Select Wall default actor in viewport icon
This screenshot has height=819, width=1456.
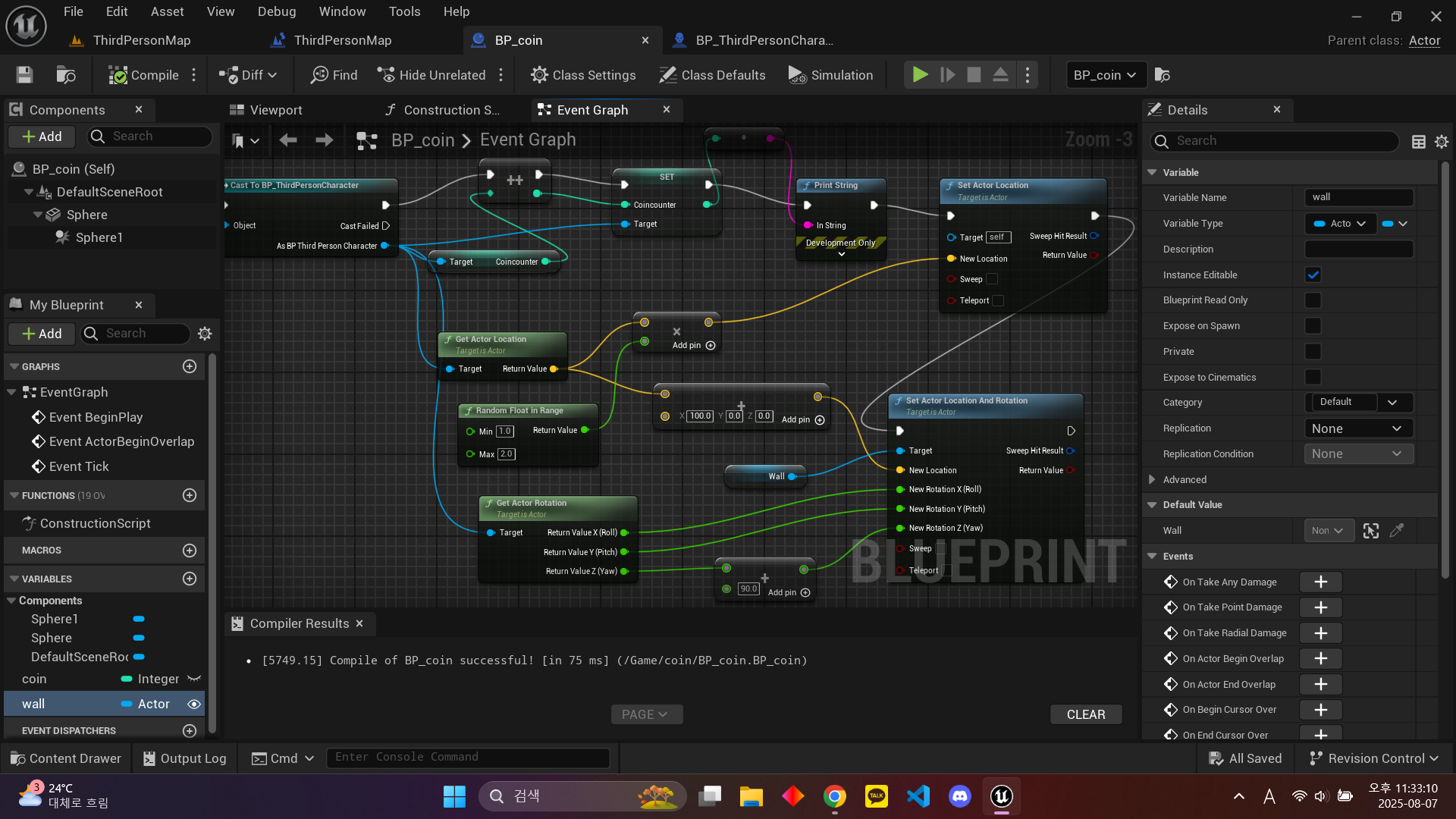(1371, 531)
